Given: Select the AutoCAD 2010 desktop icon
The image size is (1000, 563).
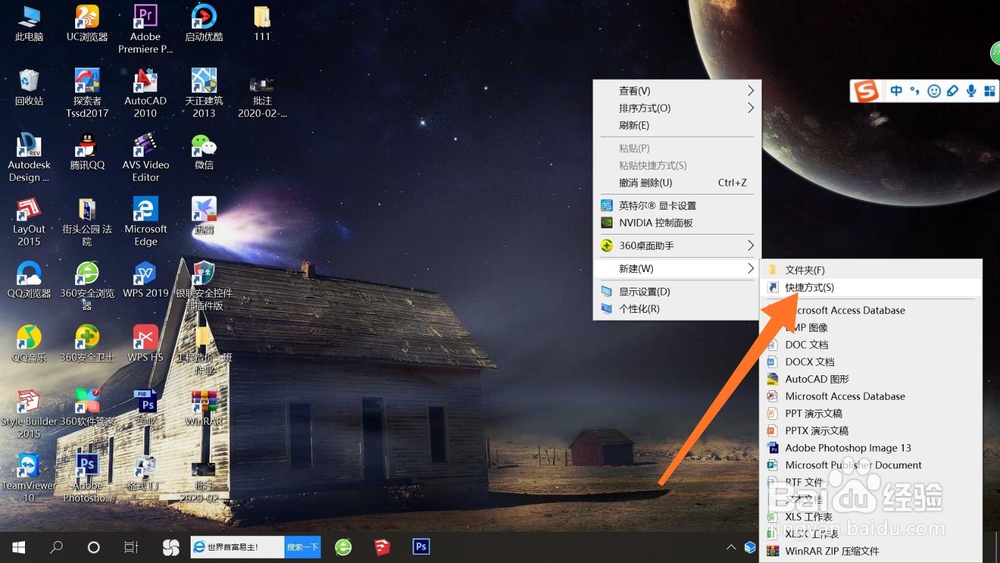Looking at the screenshot, I should 145,93.
